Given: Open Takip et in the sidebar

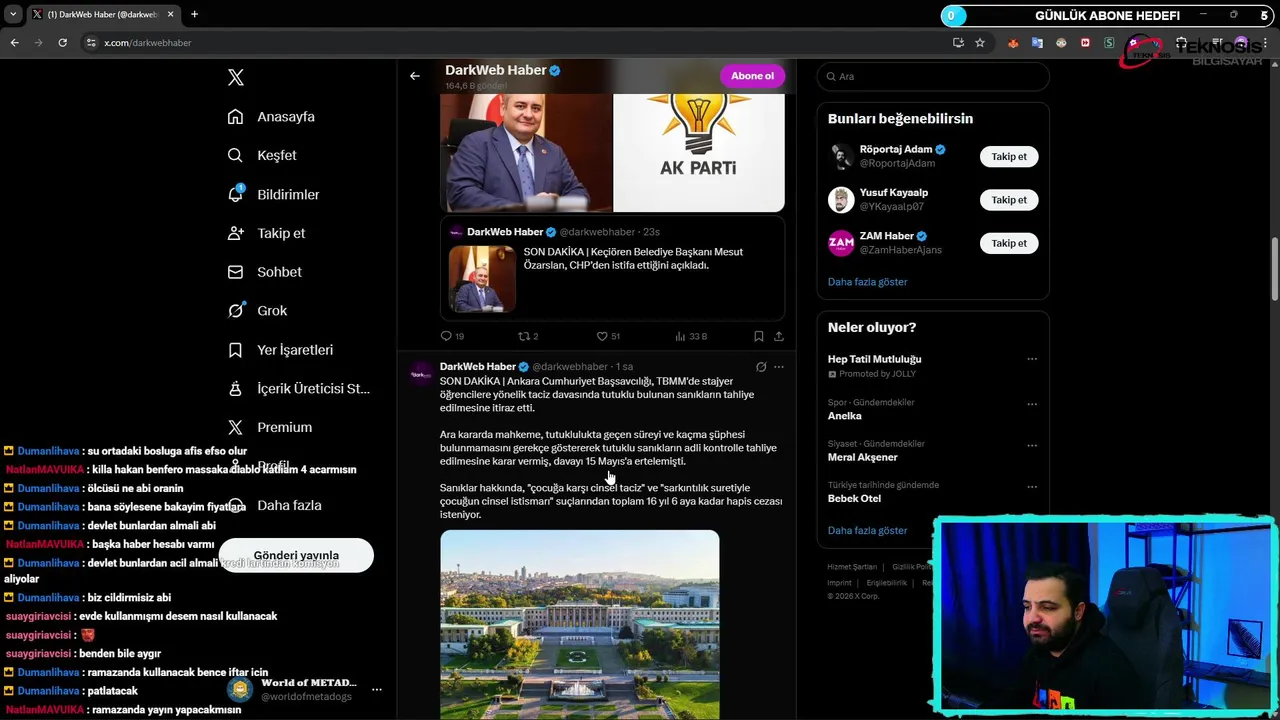Looking at the screenshot, I should (x=266, y=233).
